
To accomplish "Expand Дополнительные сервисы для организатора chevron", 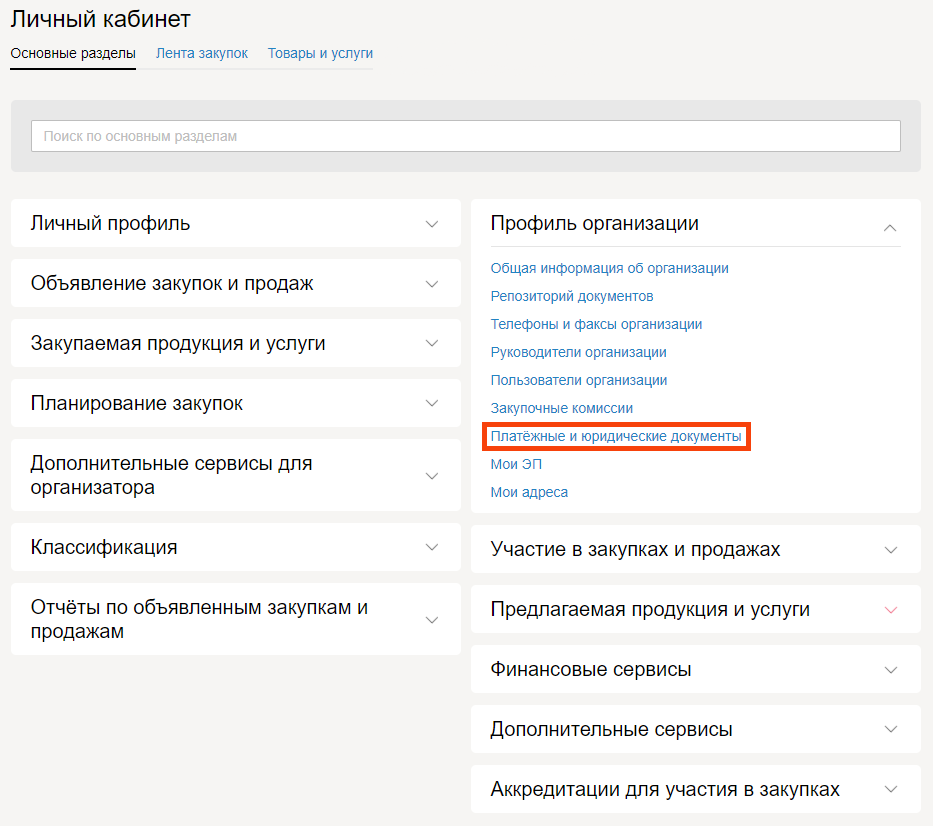I will tap(431, 476).
